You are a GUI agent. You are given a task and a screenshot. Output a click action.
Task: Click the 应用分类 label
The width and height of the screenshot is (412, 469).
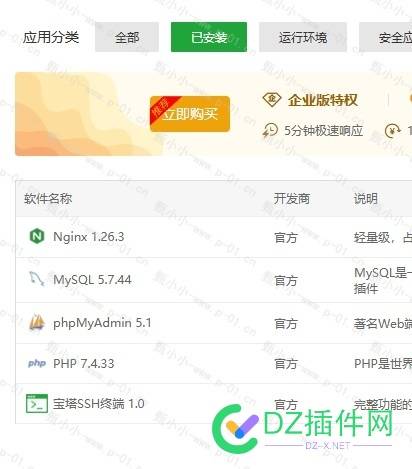(51, 37)
